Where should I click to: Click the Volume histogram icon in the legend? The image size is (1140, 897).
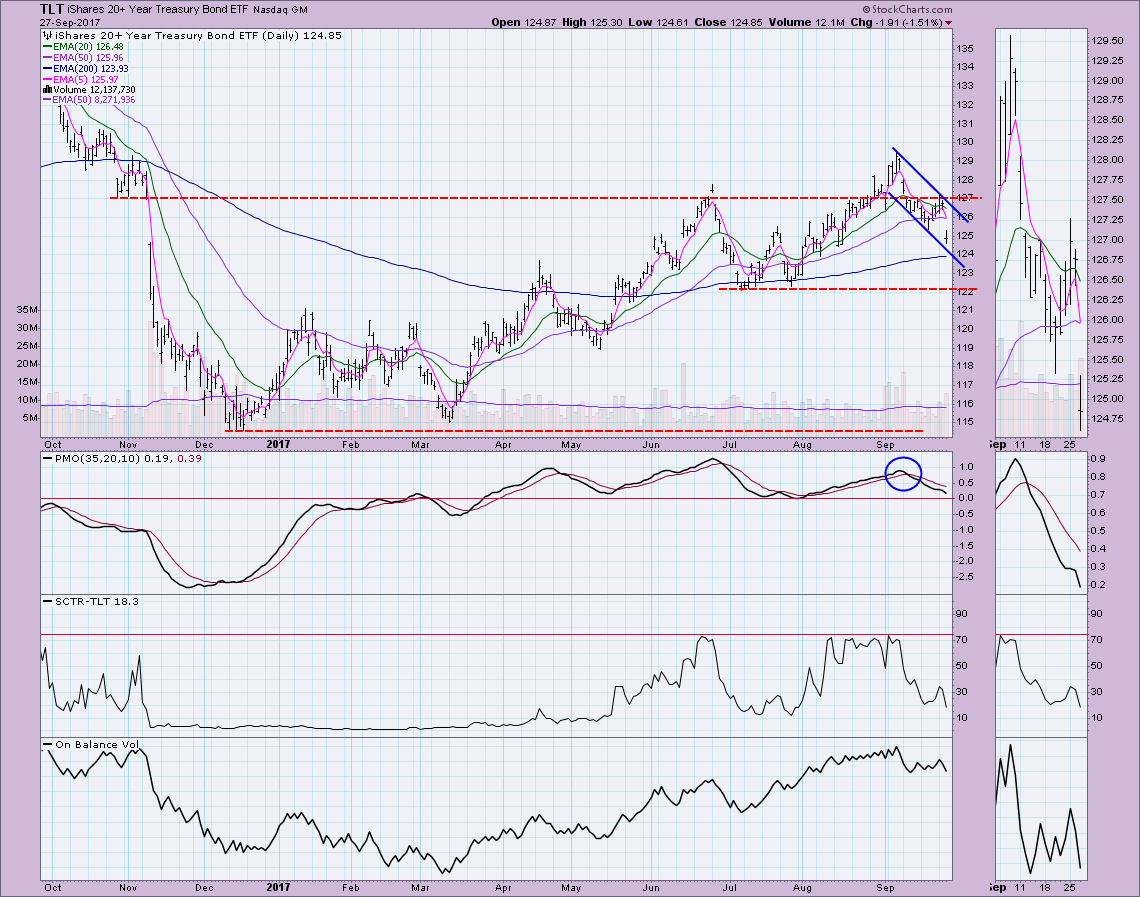click(x=48, y=89)
